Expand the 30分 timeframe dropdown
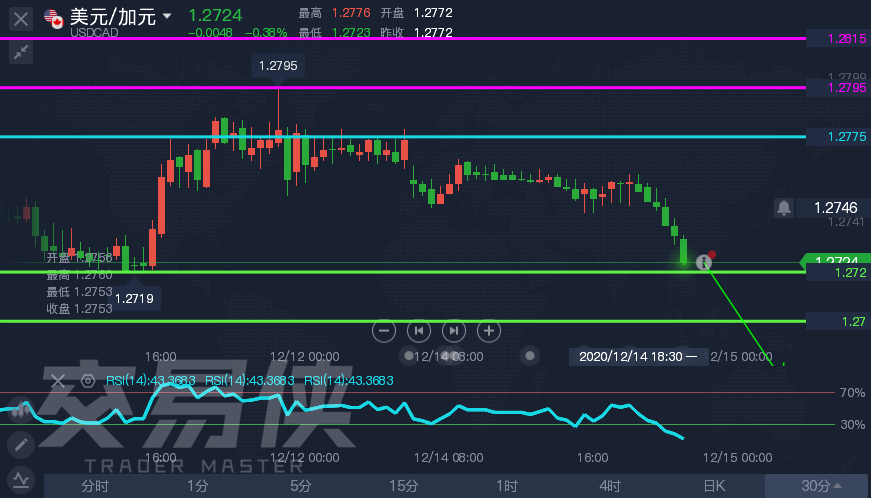The image size is (871, 498). click(818, 486)
